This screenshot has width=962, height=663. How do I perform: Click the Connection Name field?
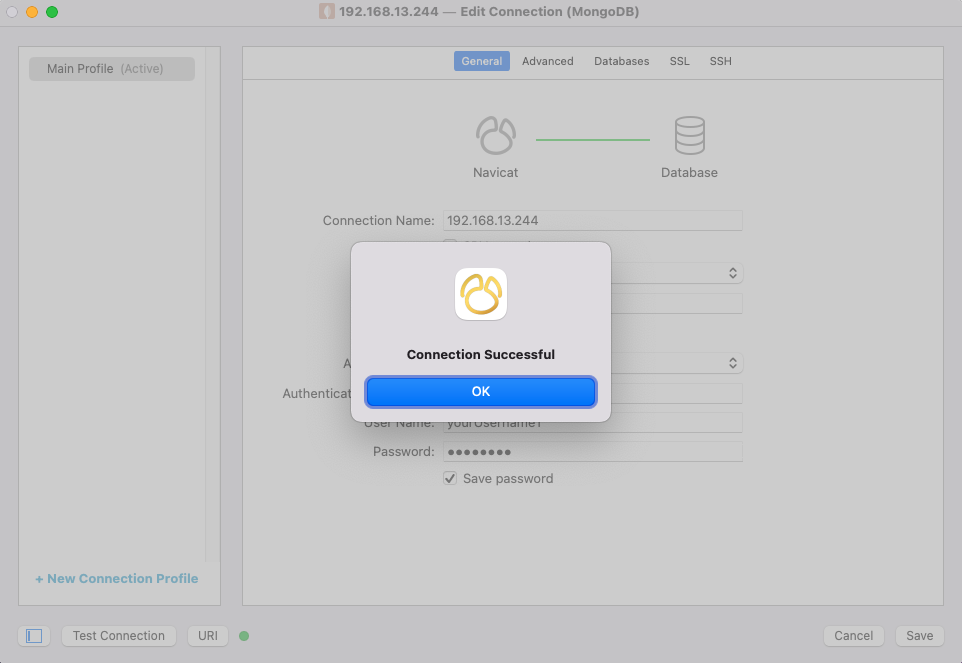[593, 220]
